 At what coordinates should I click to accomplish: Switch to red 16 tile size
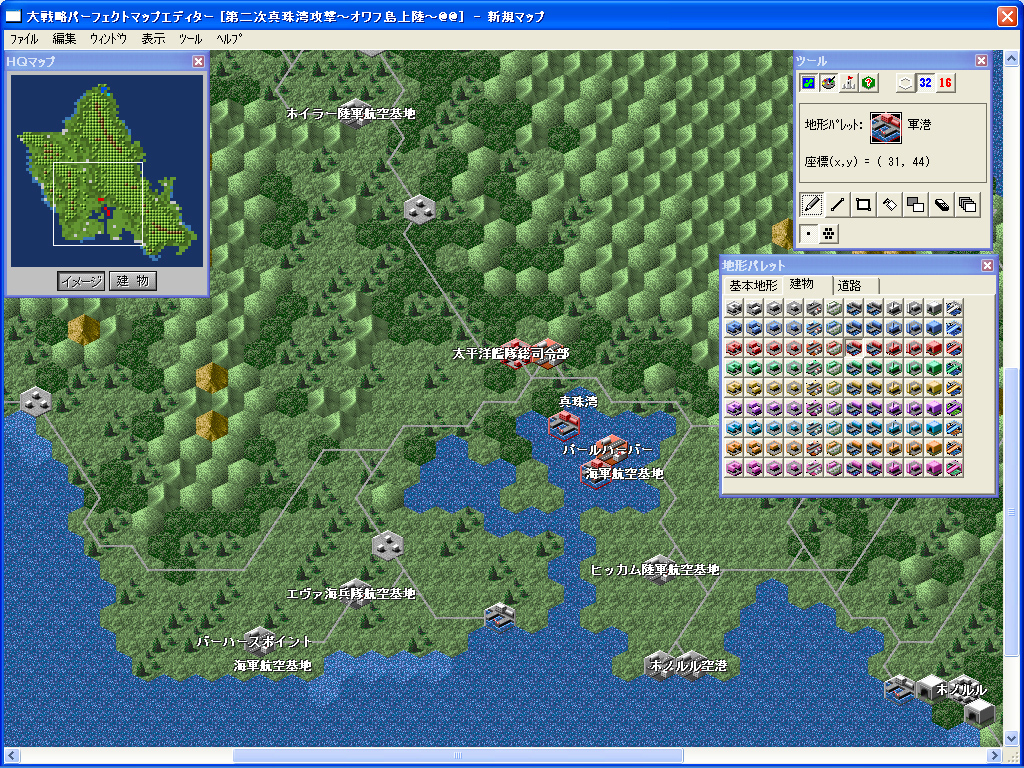tap(945, 83)
